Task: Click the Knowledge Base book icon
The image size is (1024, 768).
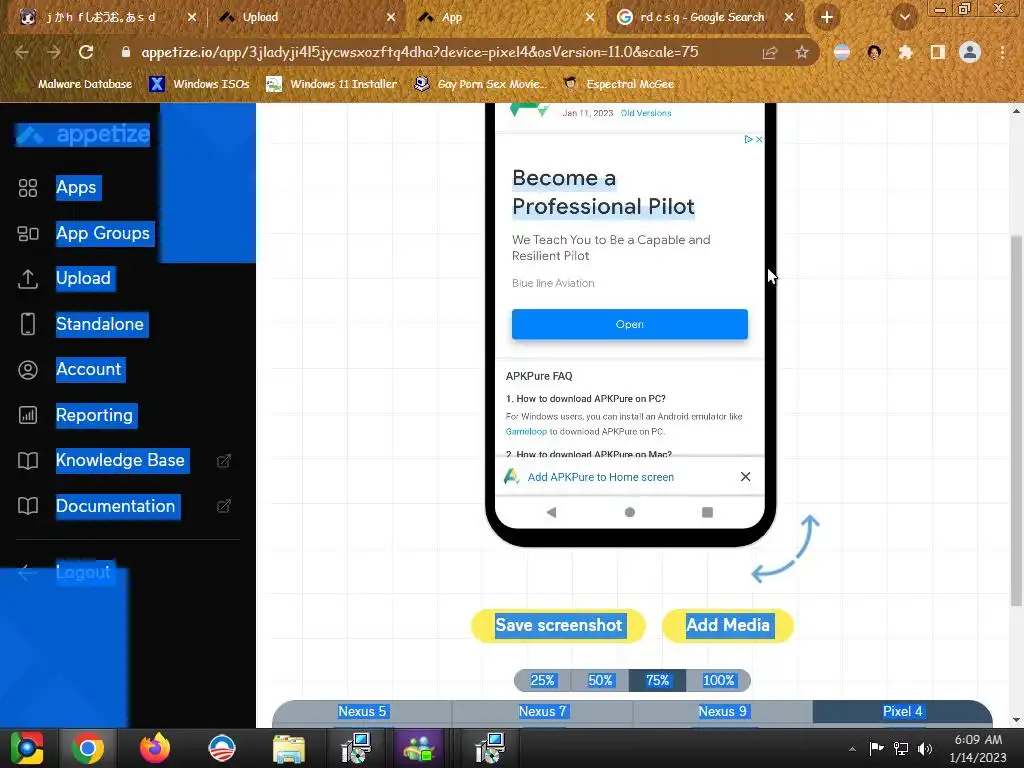Action: (27, 460)
